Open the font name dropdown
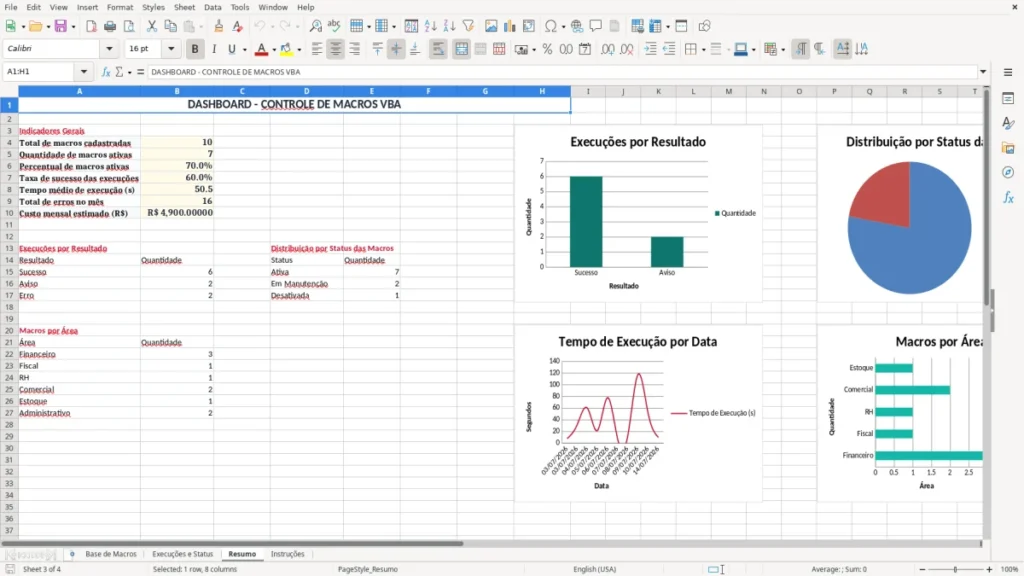 109,48
